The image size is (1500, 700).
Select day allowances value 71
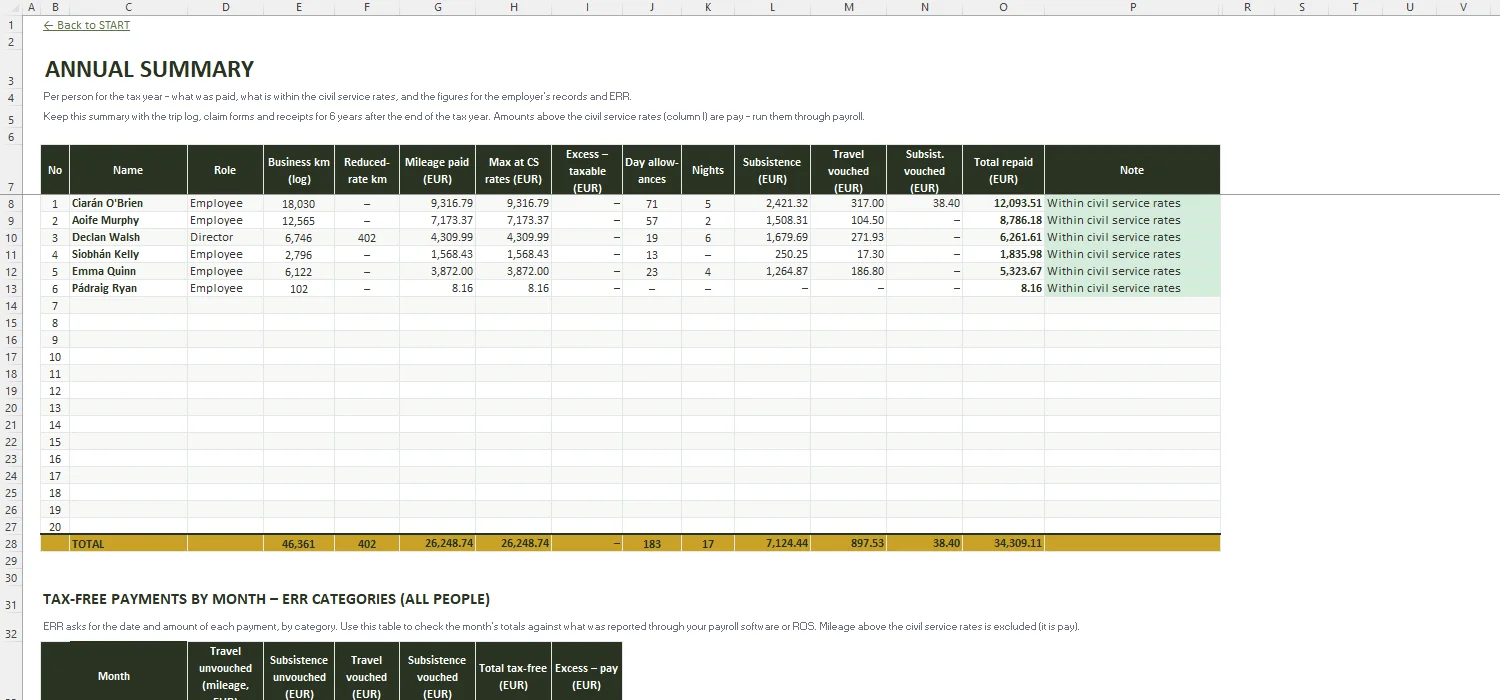pos(652,203)
